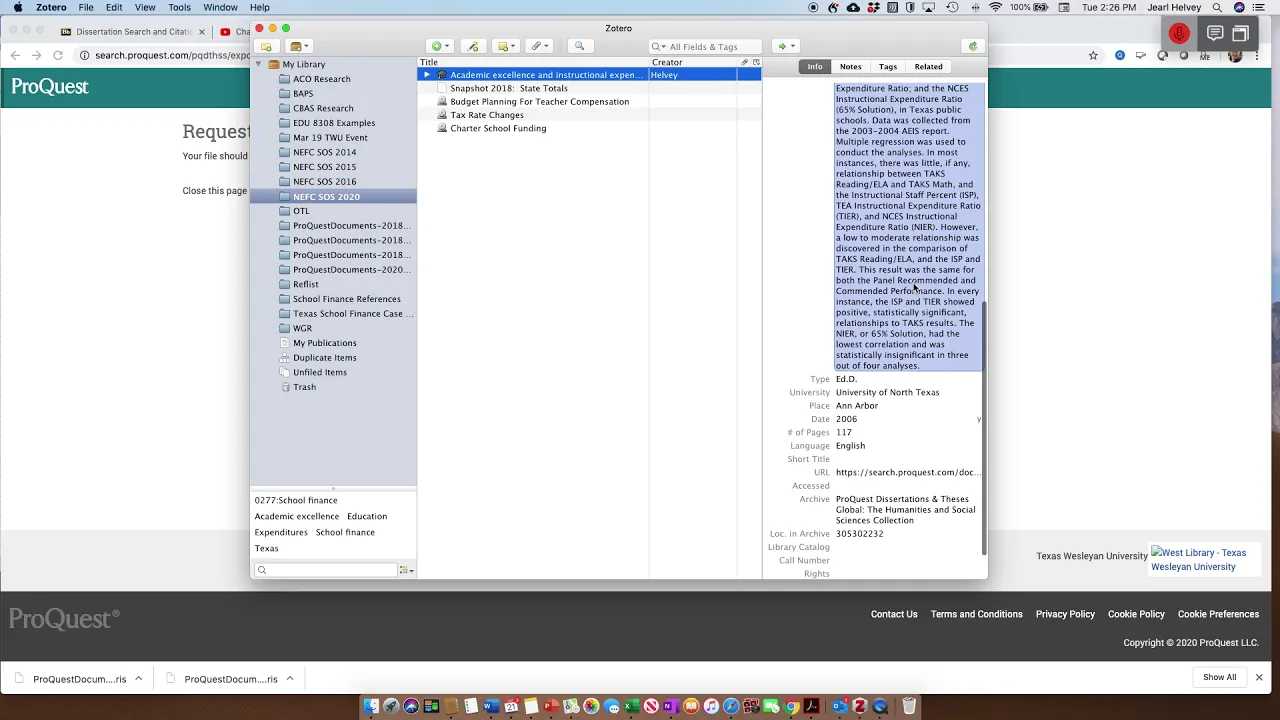Open the tag selector actions menu icon

pyautogui.click(x=406, y=570)
